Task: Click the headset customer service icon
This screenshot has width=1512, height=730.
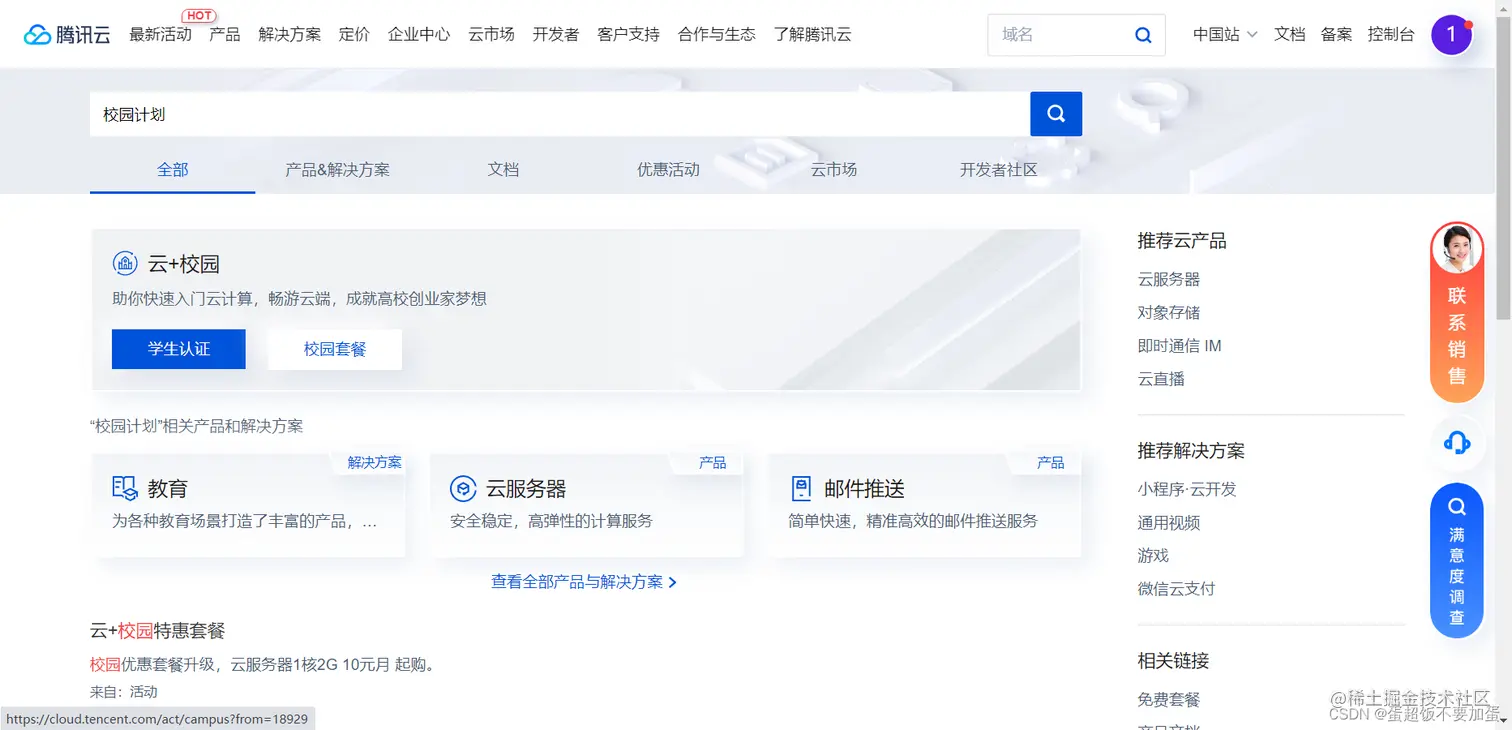Action: pos(1457,441)
